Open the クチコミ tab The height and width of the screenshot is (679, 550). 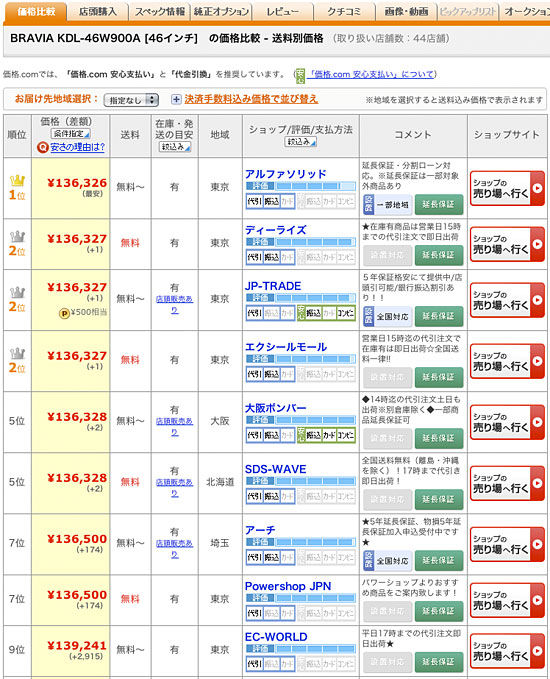pos(344,12)
